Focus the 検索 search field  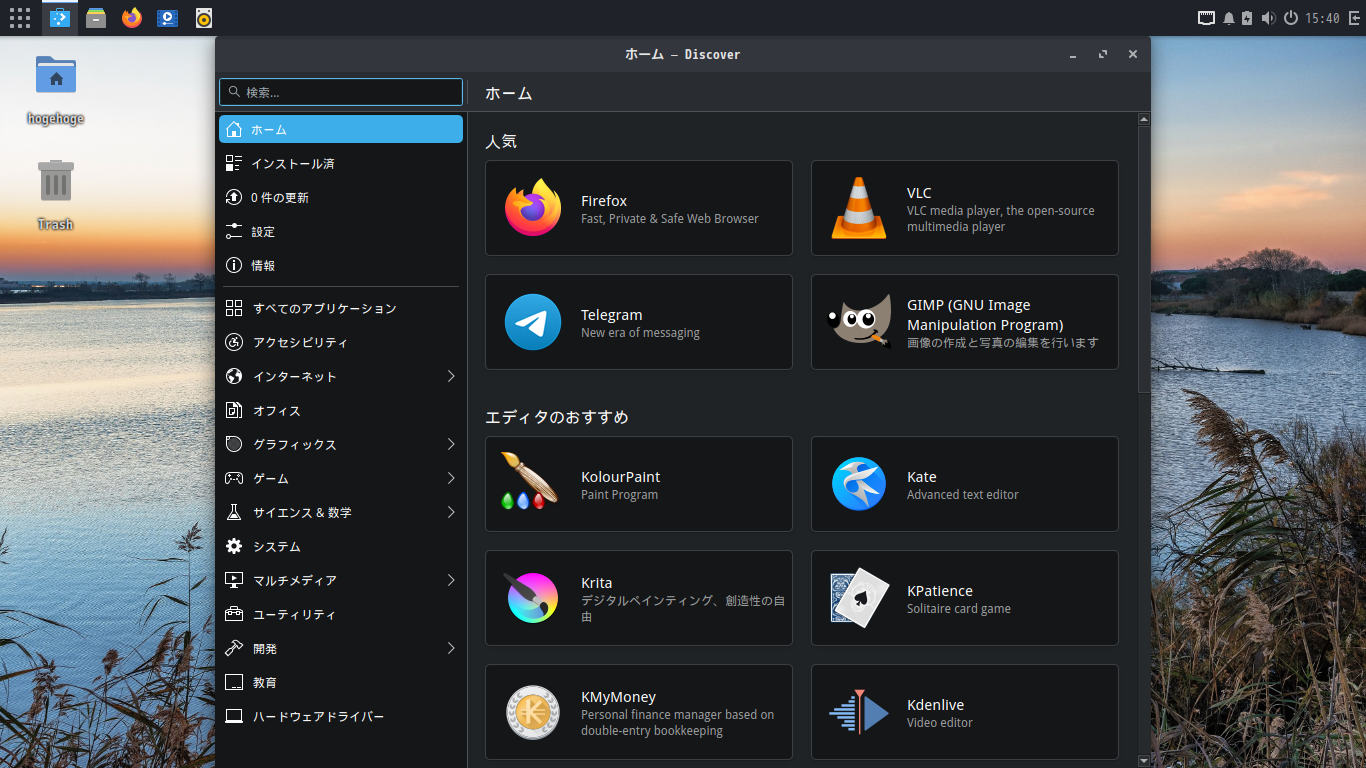pyautogui.click(x=341, y=92)
